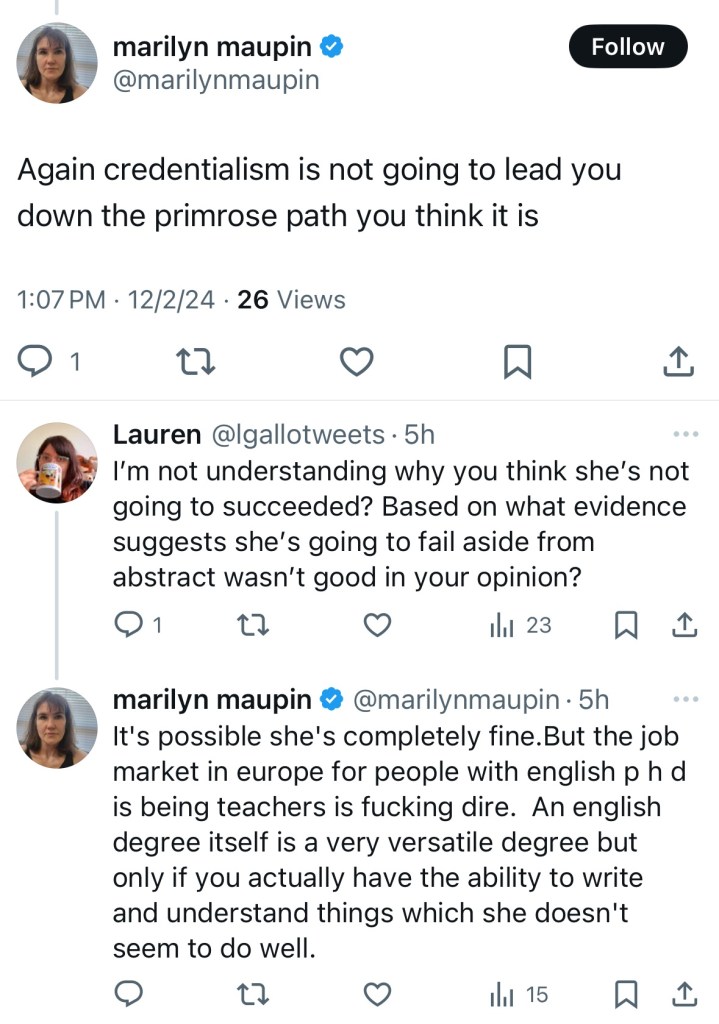
Task: Like Lauren's reply
Action: pos(375,625)
